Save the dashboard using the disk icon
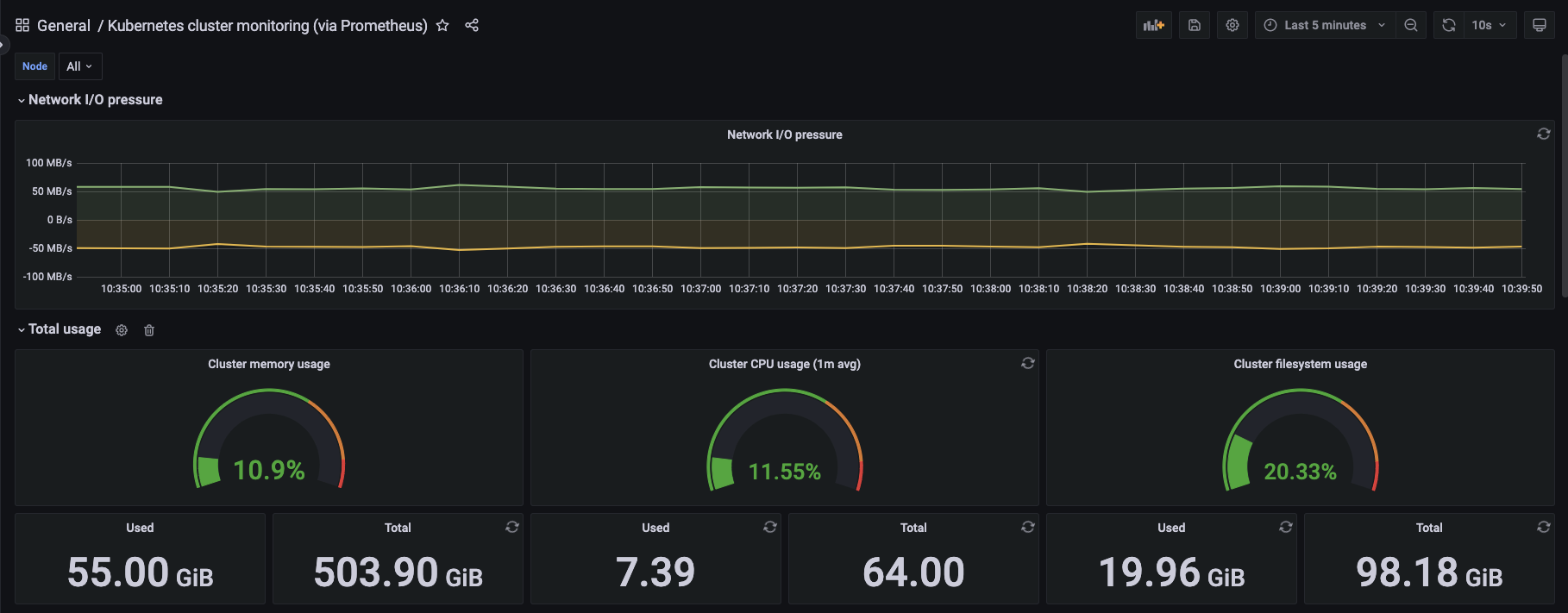Image resolution: width=1568 pixels, height=613 pixels. coord(1194,25)
